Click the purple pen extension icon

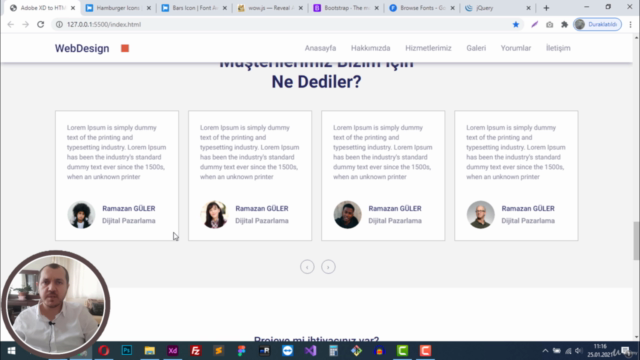534,24
